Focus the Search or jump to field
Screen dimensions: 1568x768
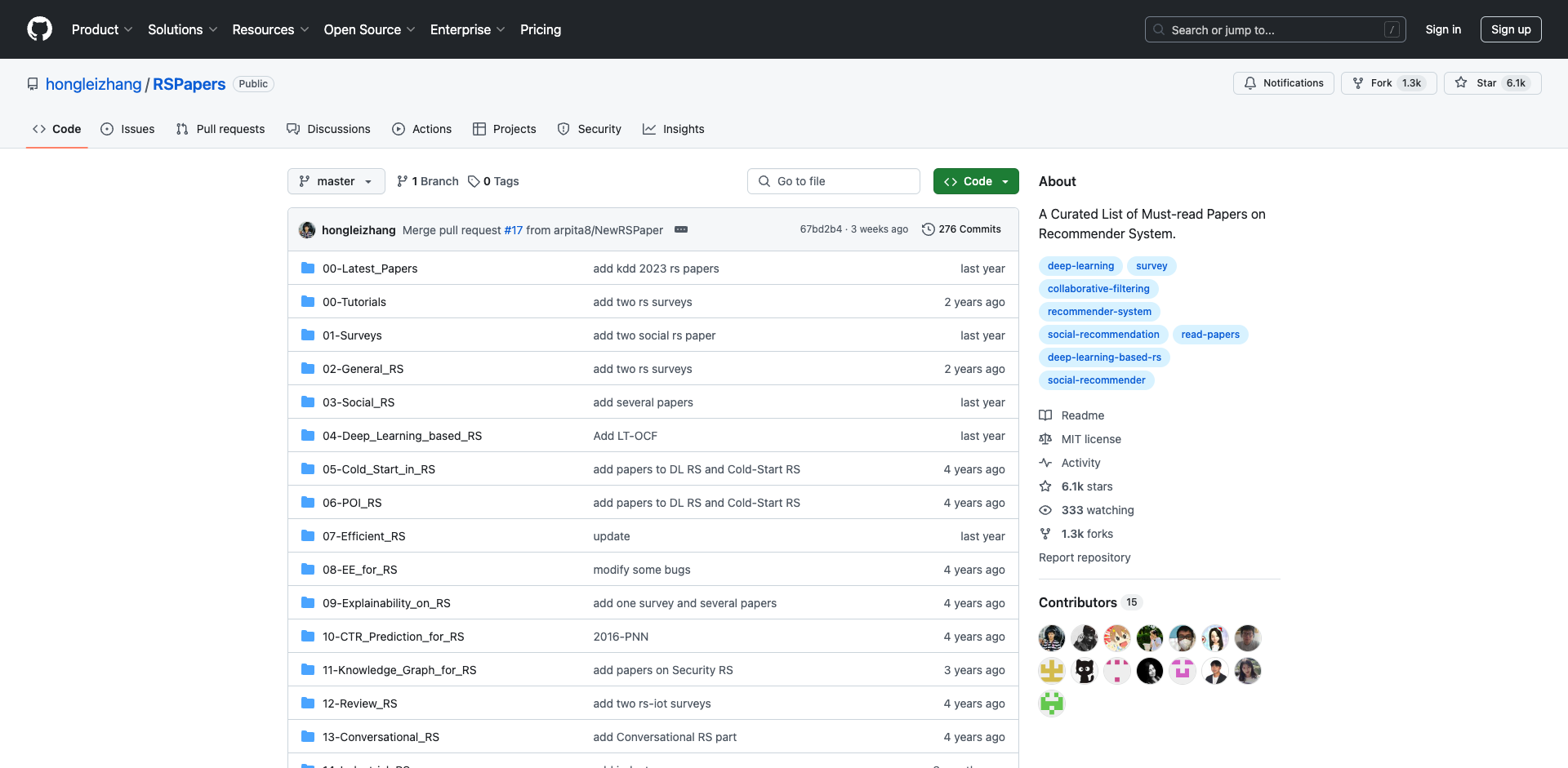pos(1276,29)
